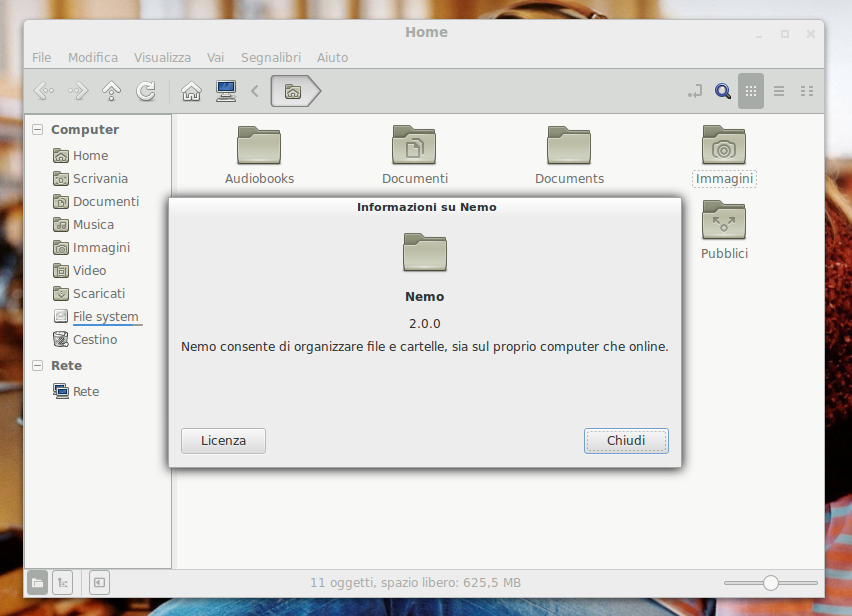
Task: Go up to parent folder
Action: coord(111,91)
